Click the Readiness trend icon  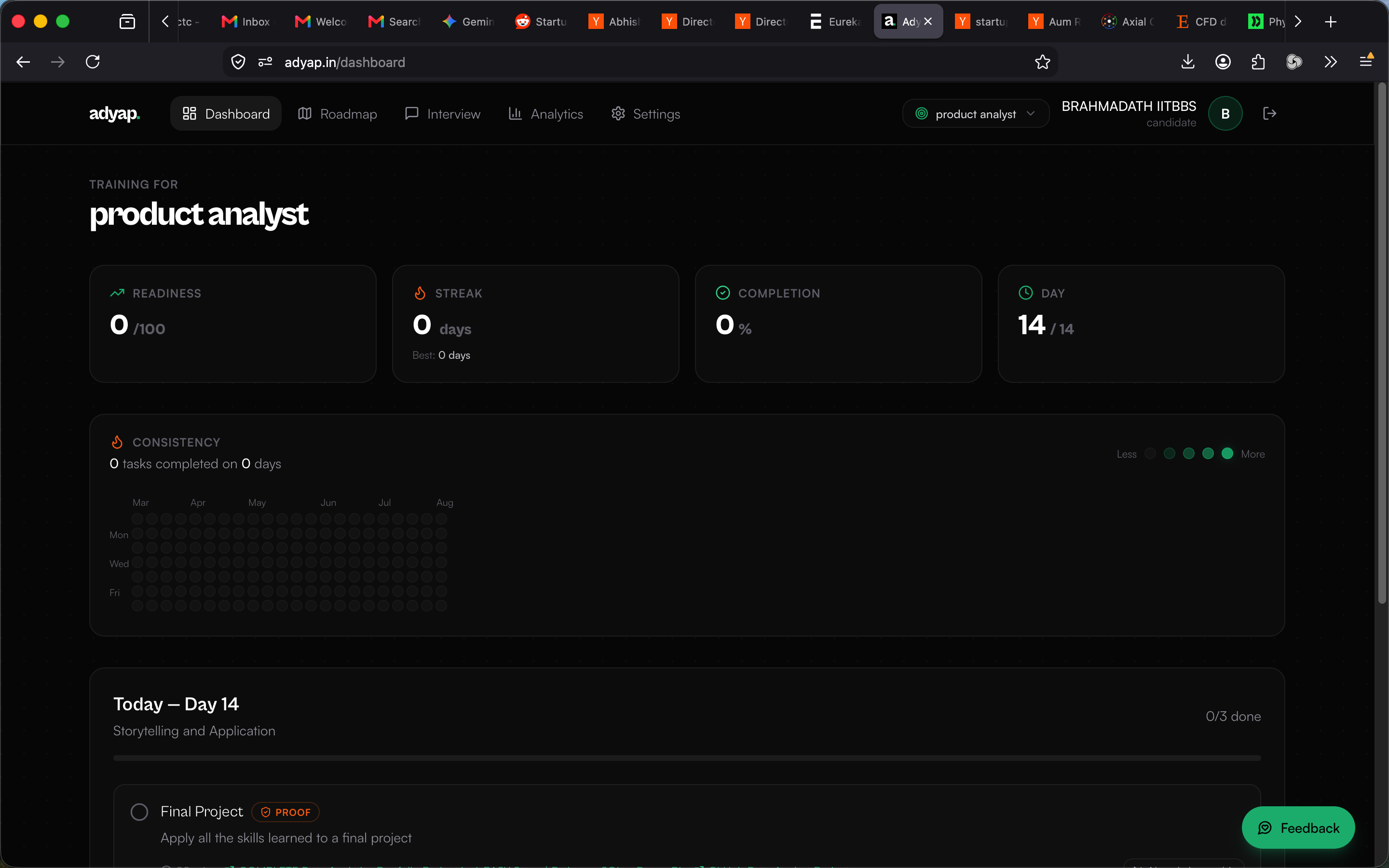117,293
